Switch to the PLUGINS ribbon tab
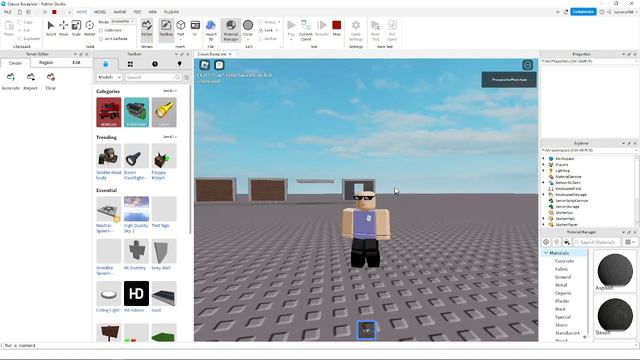 tap(171, 12)
